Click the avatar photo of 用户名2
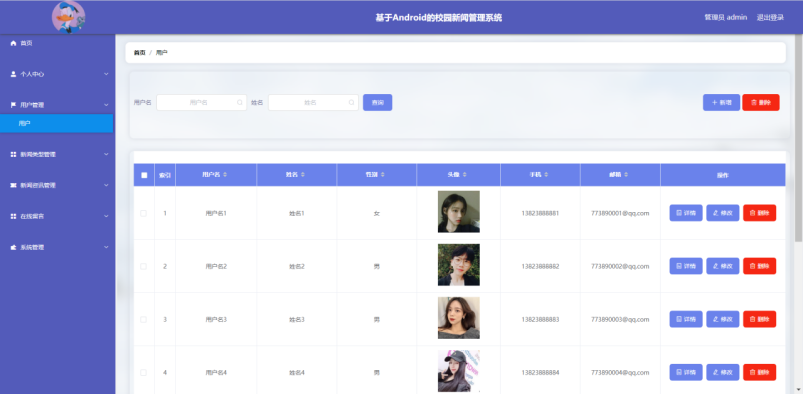 click(458, 265)
